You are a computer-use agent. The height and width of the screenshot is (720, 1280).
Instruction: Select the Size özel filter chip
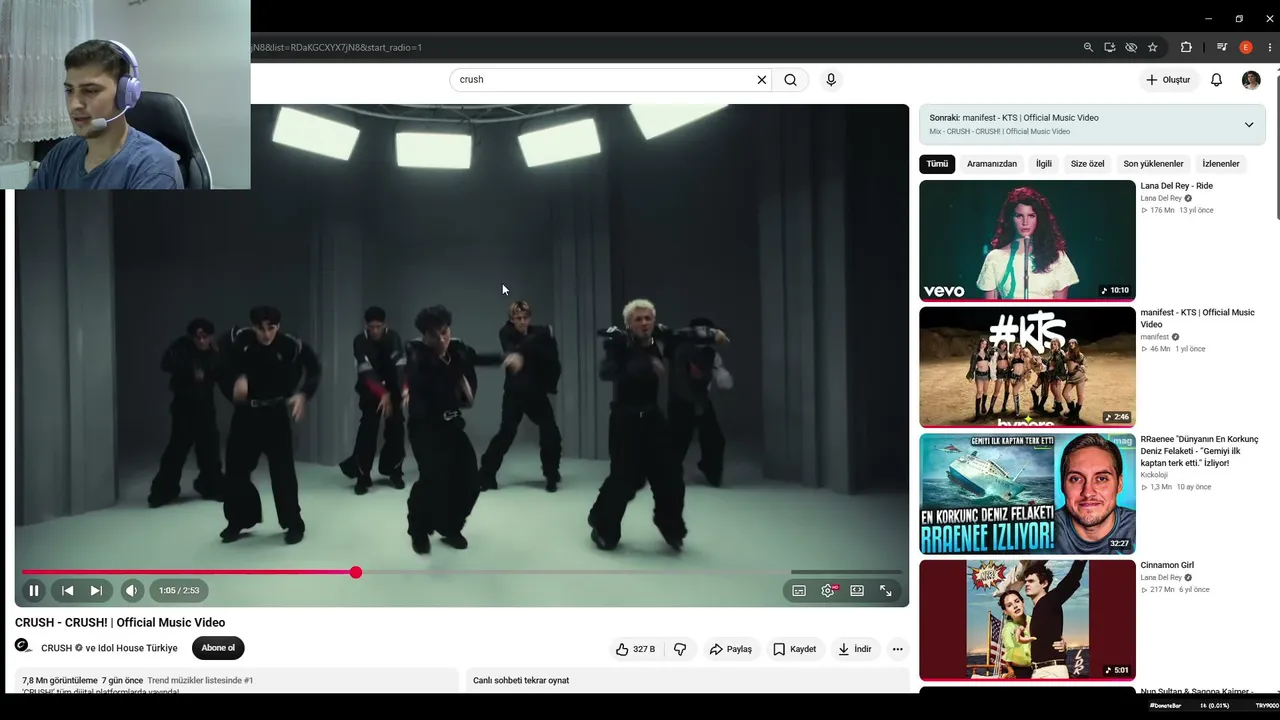pos(1088,164)
